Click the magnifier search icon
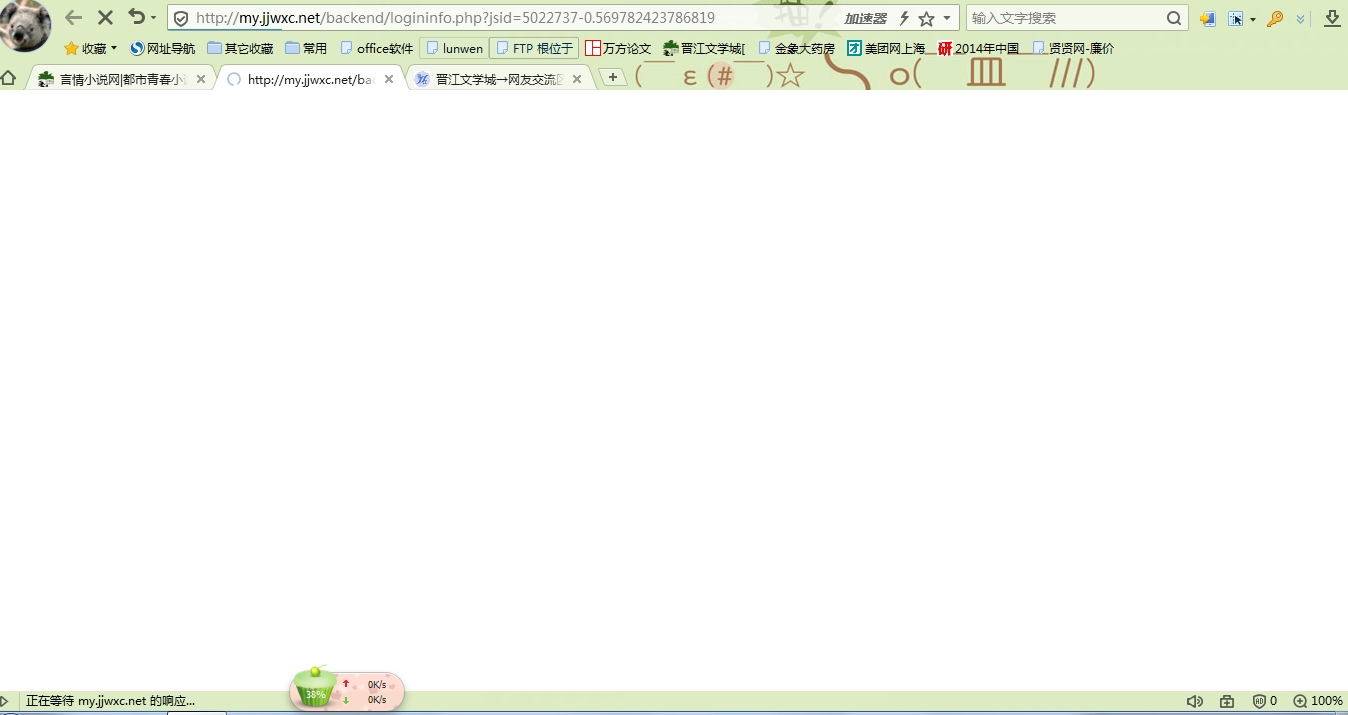This screenshot has height=715, width=1348. (x=1174, y=18)
